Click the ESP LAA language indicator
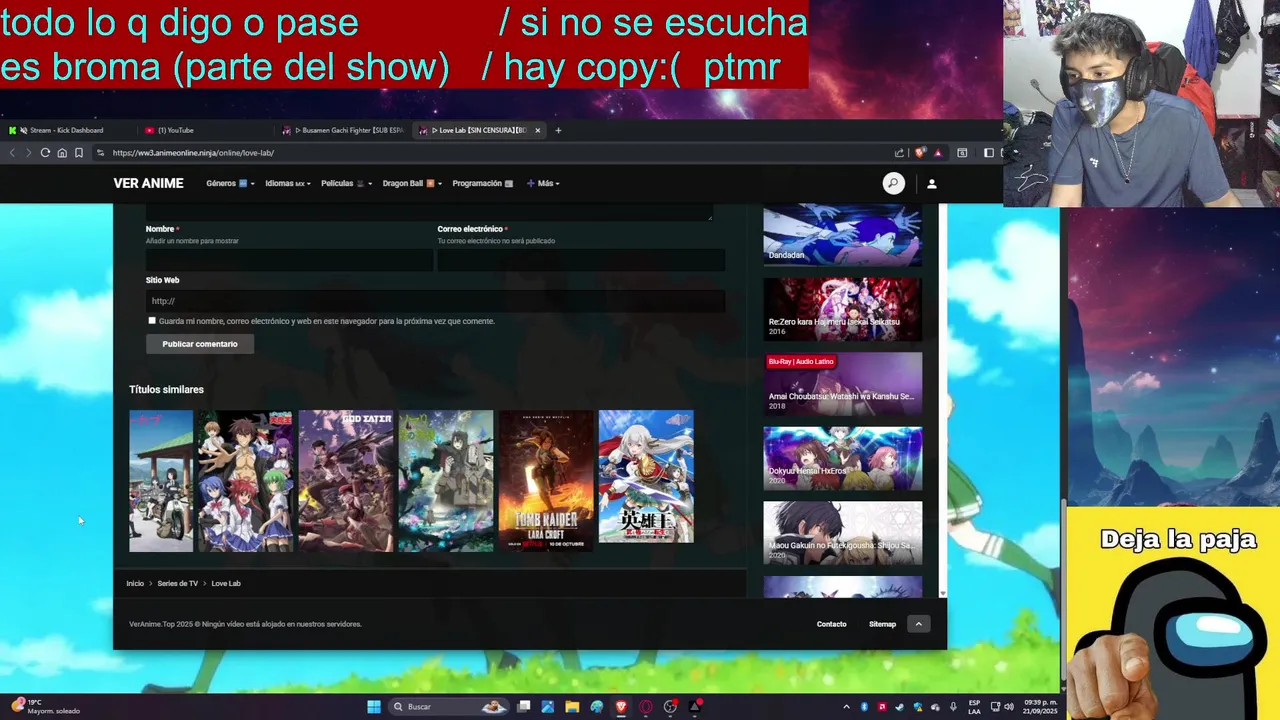 [974, 707]
